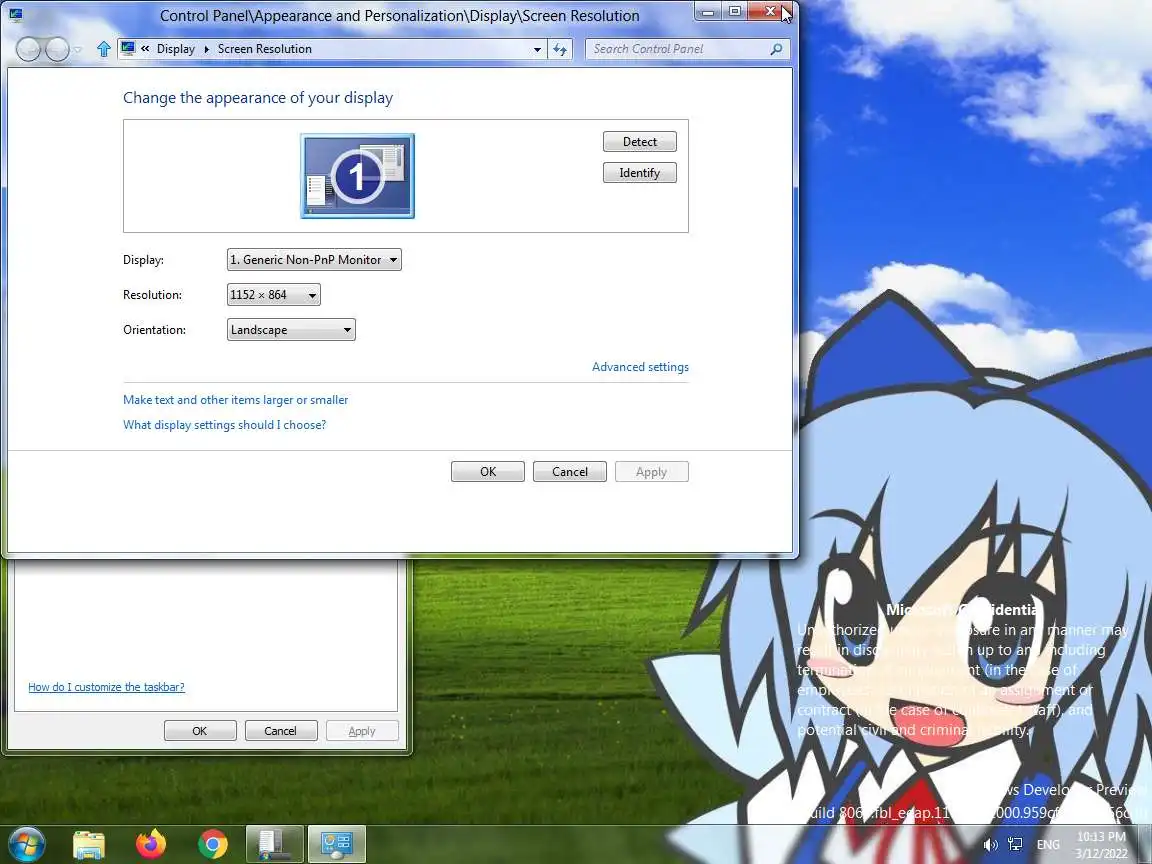The image size is (1152, 864).
Task: Open File Explorer from the taskbar
Action: 89,845
